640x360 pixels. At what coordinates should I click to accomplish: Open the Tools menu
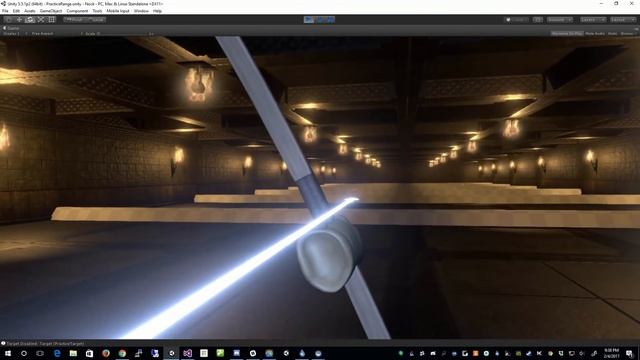coord(97,11)
